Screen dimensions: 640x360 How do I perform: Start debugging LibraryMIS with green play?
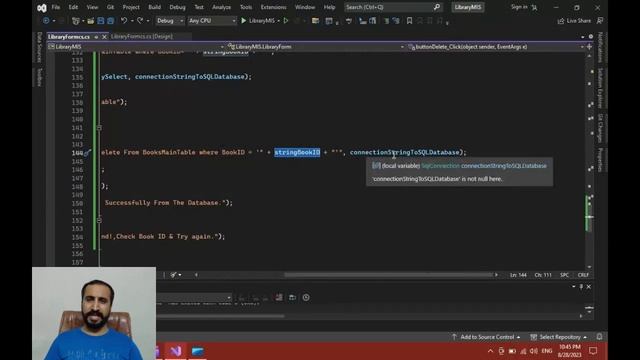244,20
